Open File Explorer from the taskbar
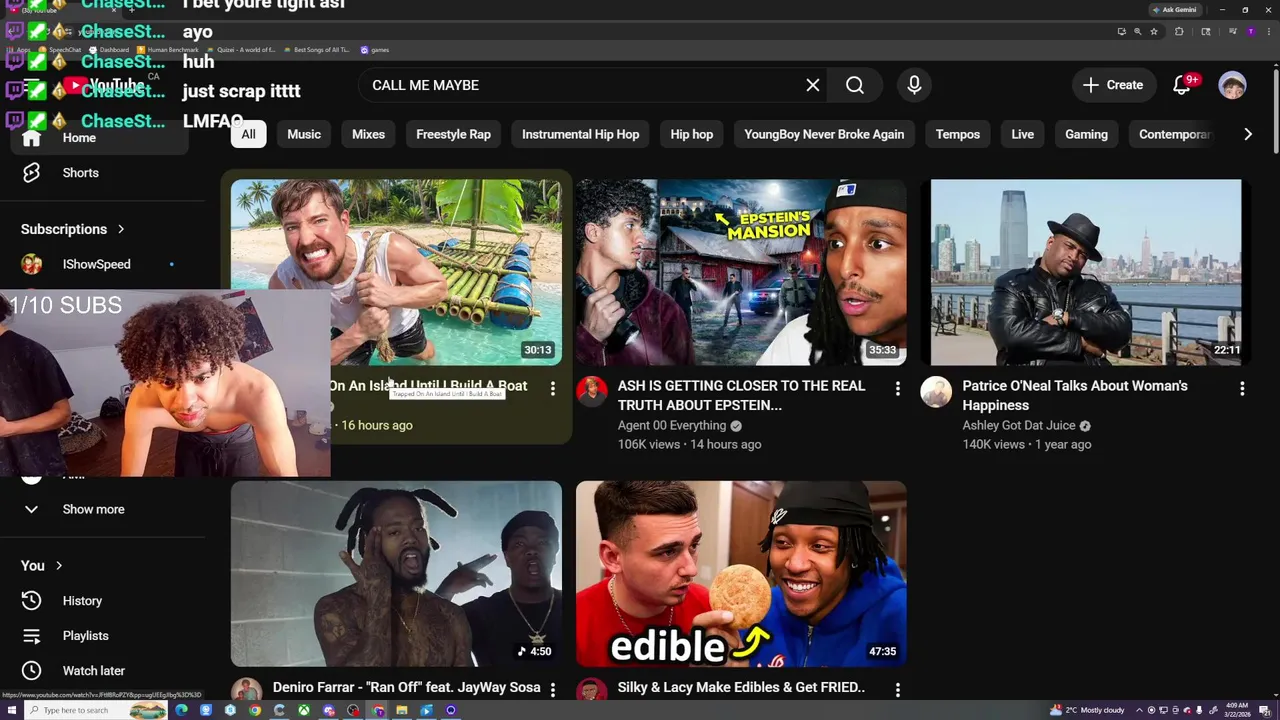 [402, 710]
